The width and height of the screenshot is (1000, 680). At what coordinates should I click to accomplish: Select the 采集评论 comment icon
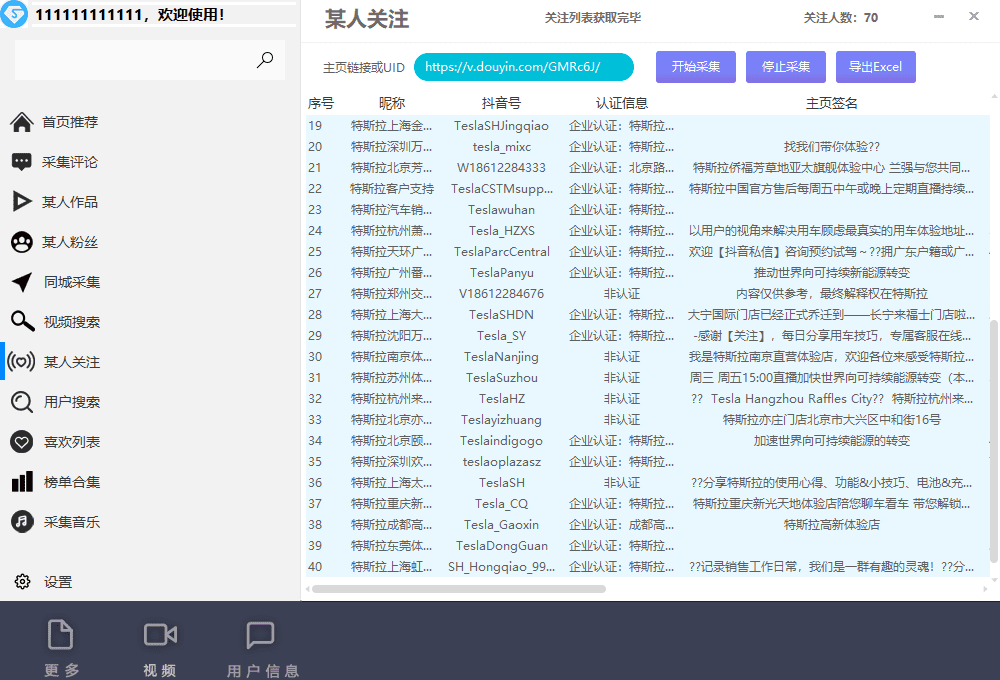point(22,161)
